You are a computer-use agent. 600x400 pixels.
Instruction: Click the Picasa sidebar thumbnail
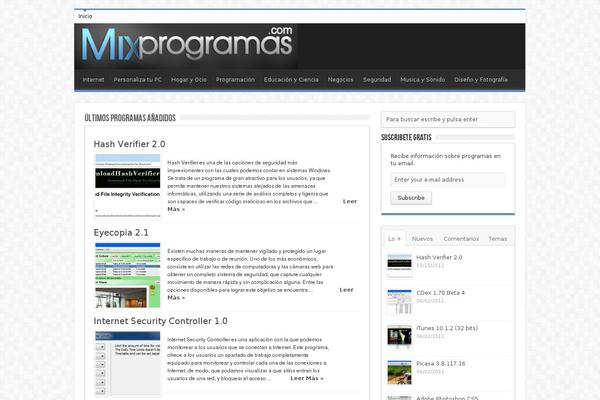399,372
